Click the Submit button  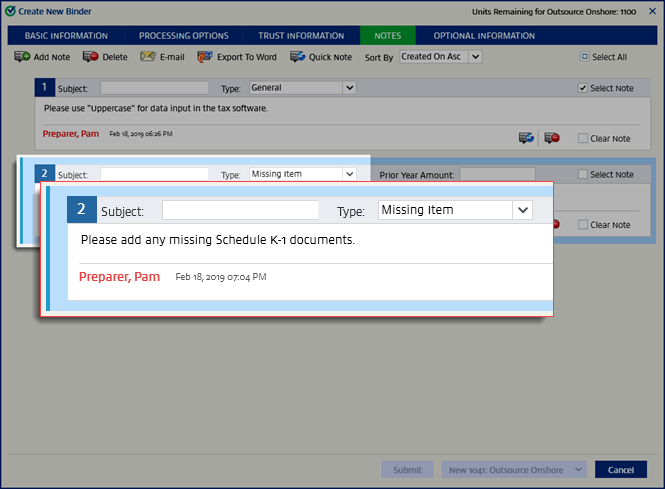(x=407, y=469)
